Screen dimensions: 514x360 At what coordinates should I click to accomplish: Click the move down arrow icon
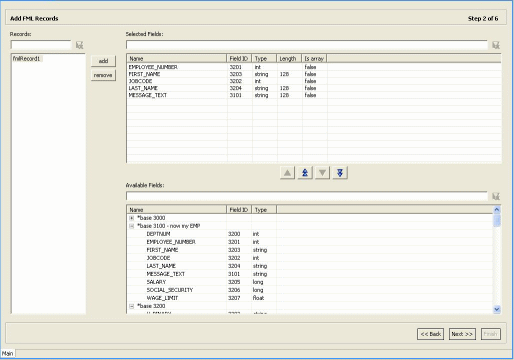pos(322,173)
